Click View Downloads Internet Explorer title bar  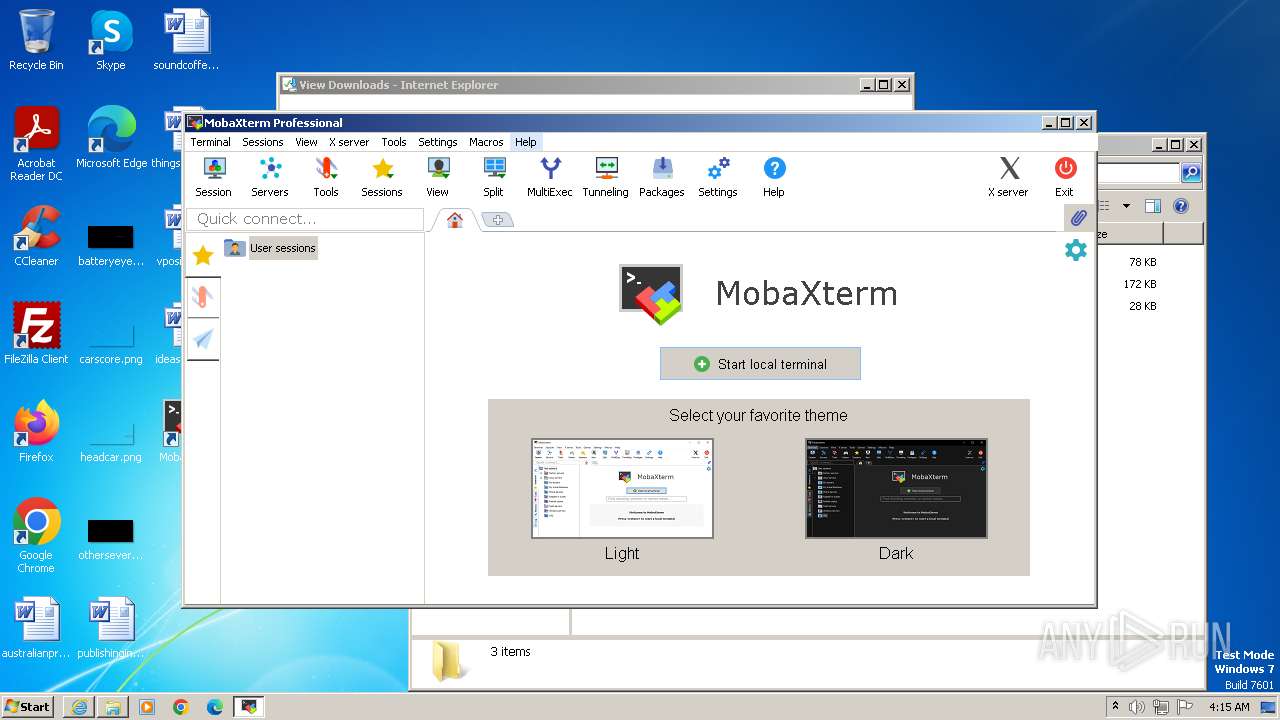click(570, 85)
